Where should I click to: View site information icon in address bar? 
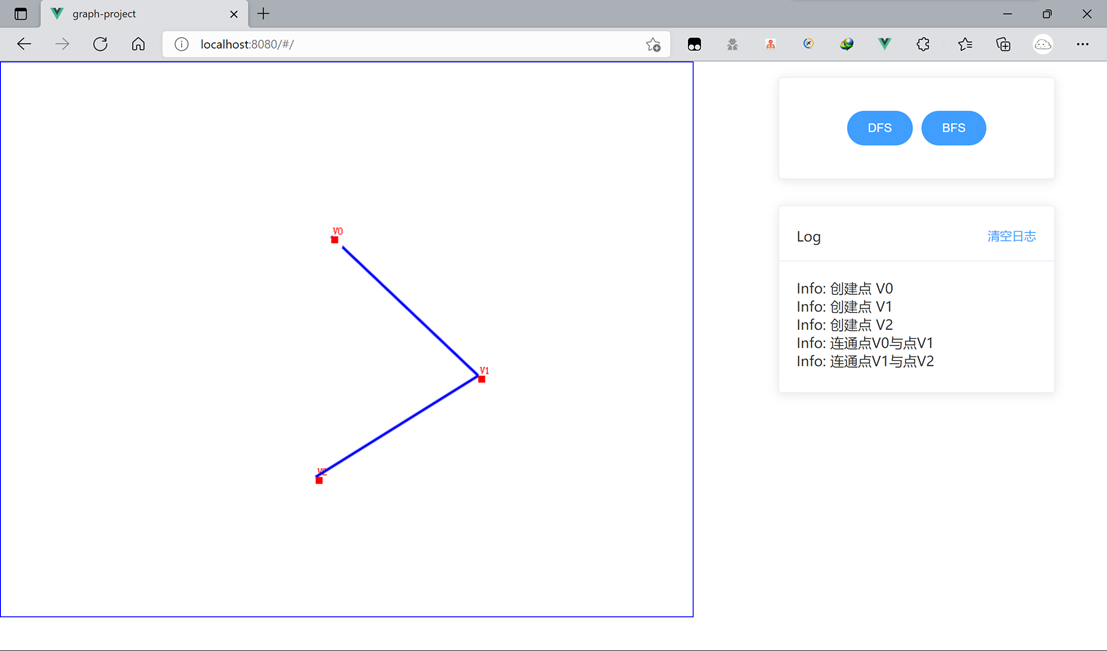pos(181,44)
